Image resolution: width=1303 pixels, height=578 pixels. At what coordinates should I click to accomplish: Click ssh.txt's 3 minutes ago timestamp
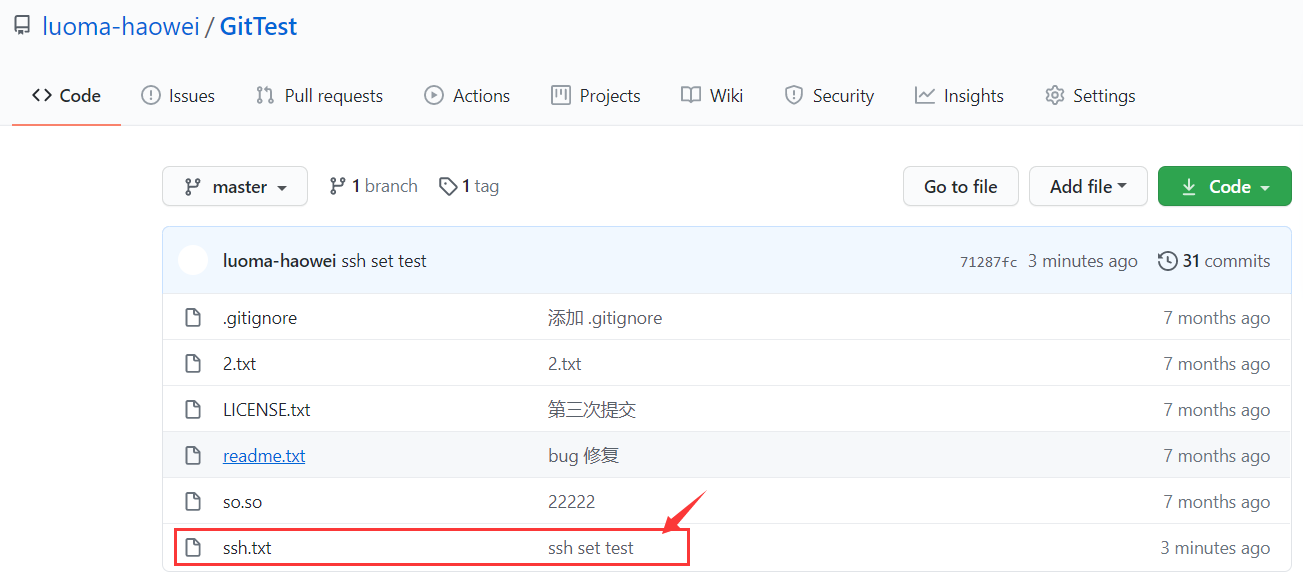pyautogui.click(x=1215, y=548)
